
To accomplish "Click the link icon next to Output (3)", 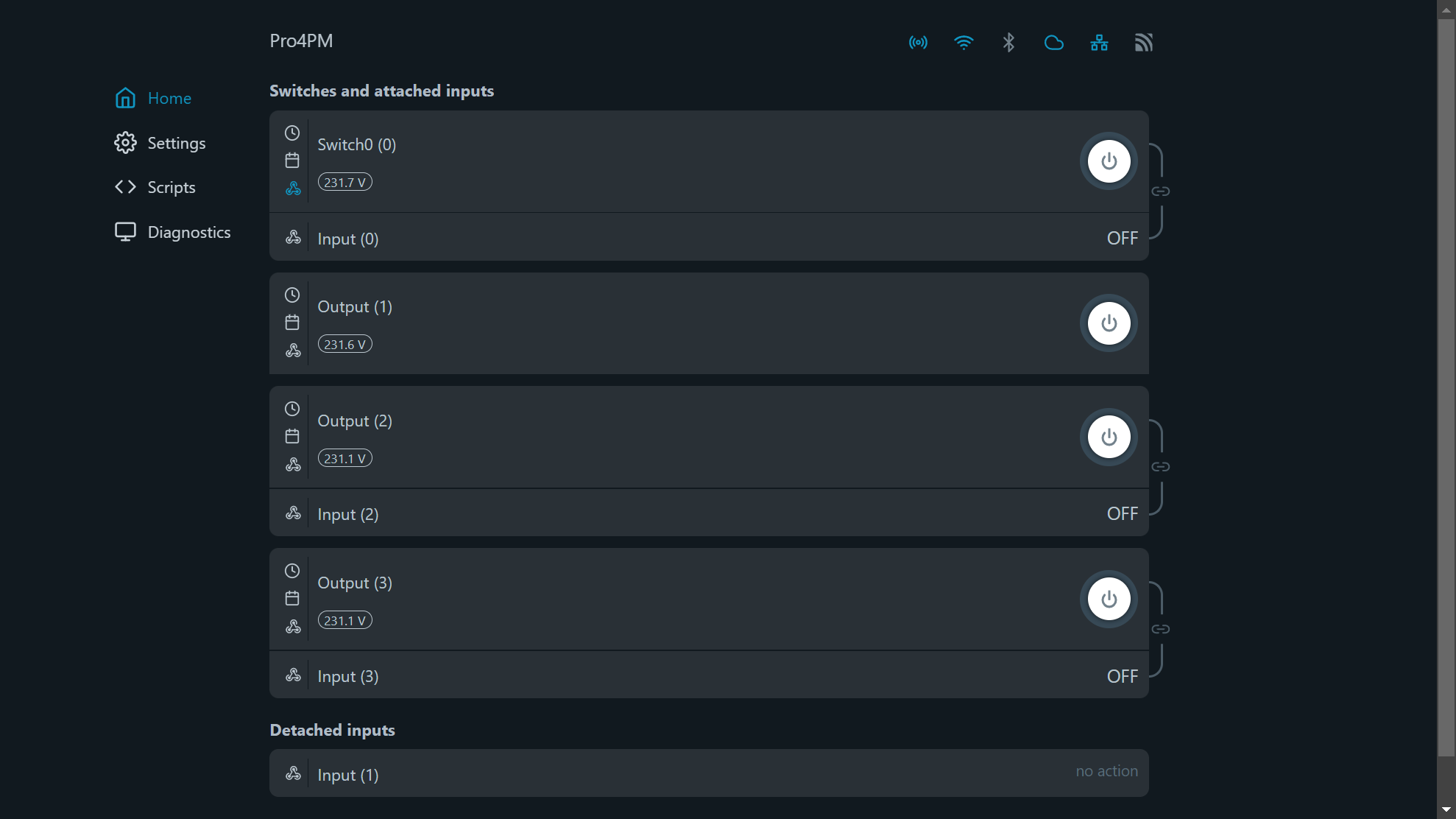I will (x=1162, y=628).
